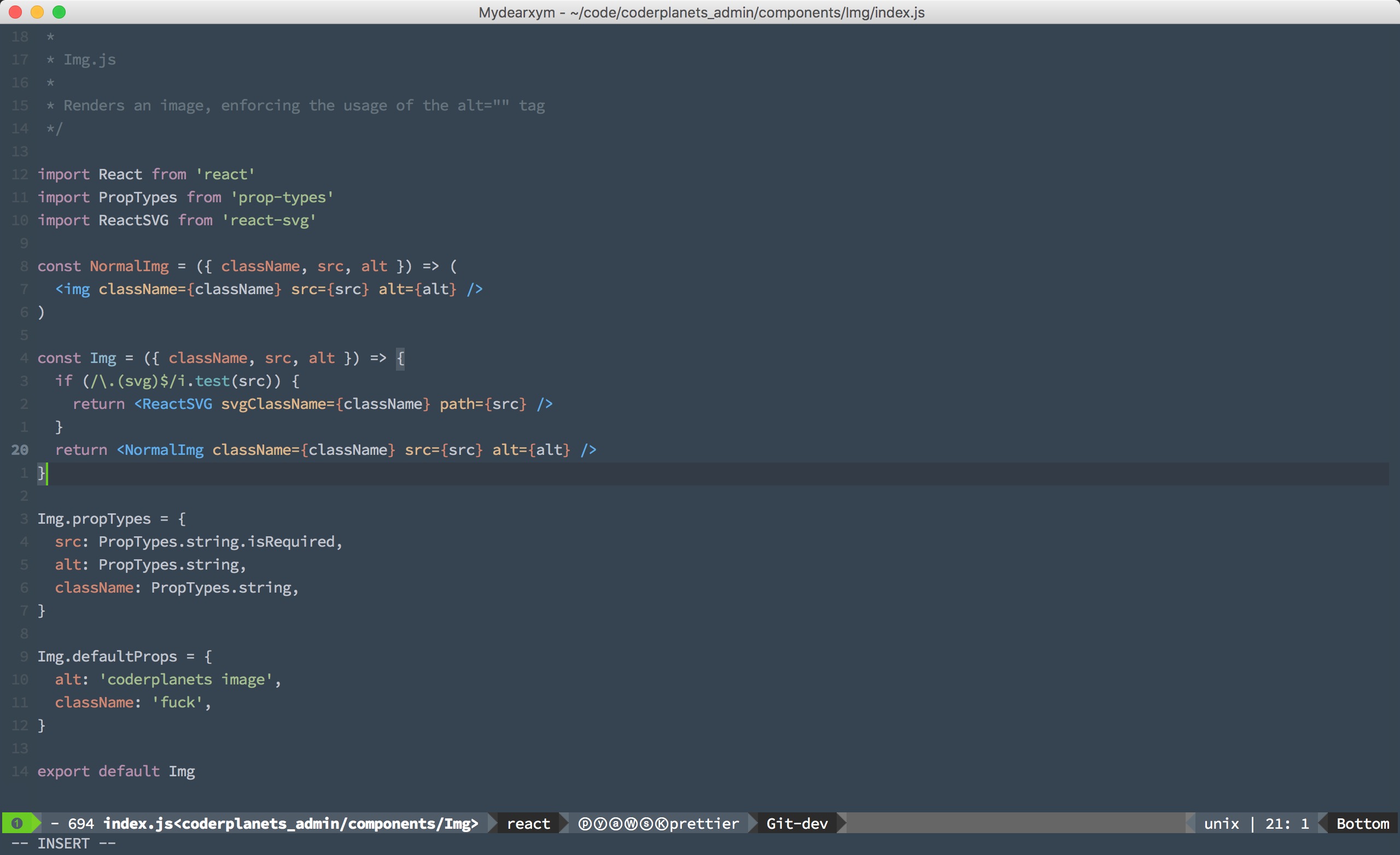This screenshot has width=1400, height=855.
Task: Click the 'react-svg' import string
Action: pos(269,220)
